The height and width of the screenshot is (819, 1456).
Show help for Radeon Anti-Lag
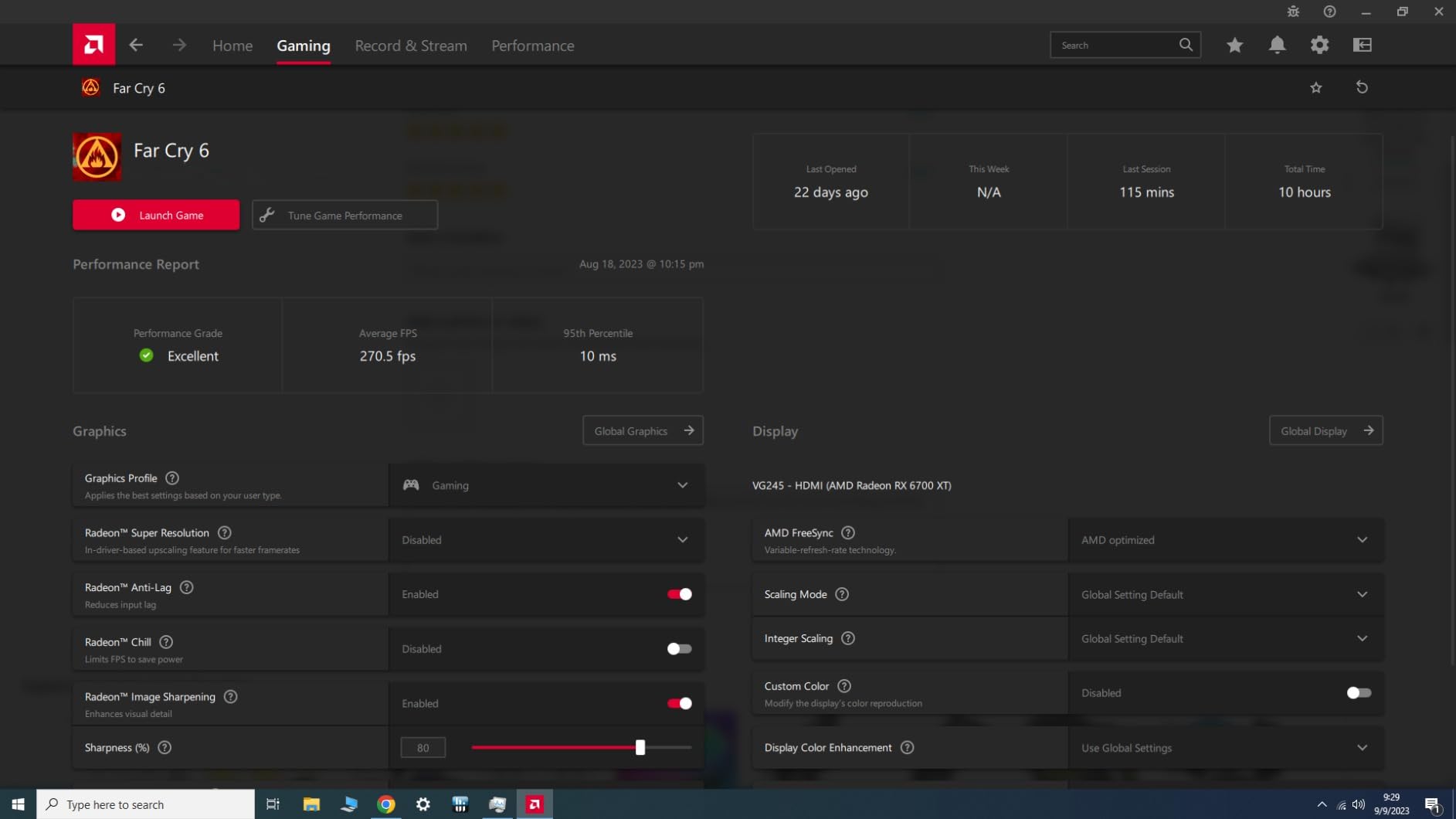pyautogui.click(x=186, y=587)
